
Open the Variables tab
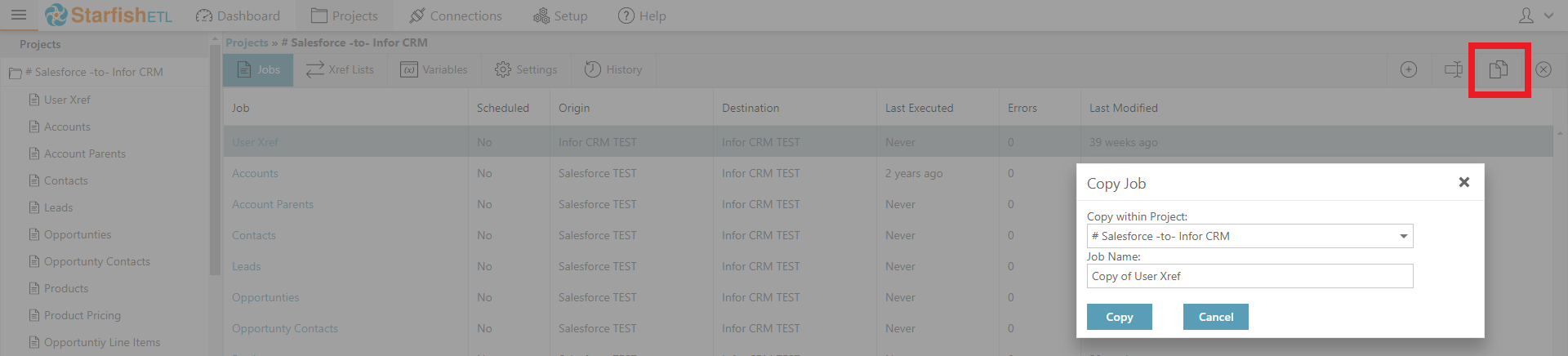click(434, 70)
